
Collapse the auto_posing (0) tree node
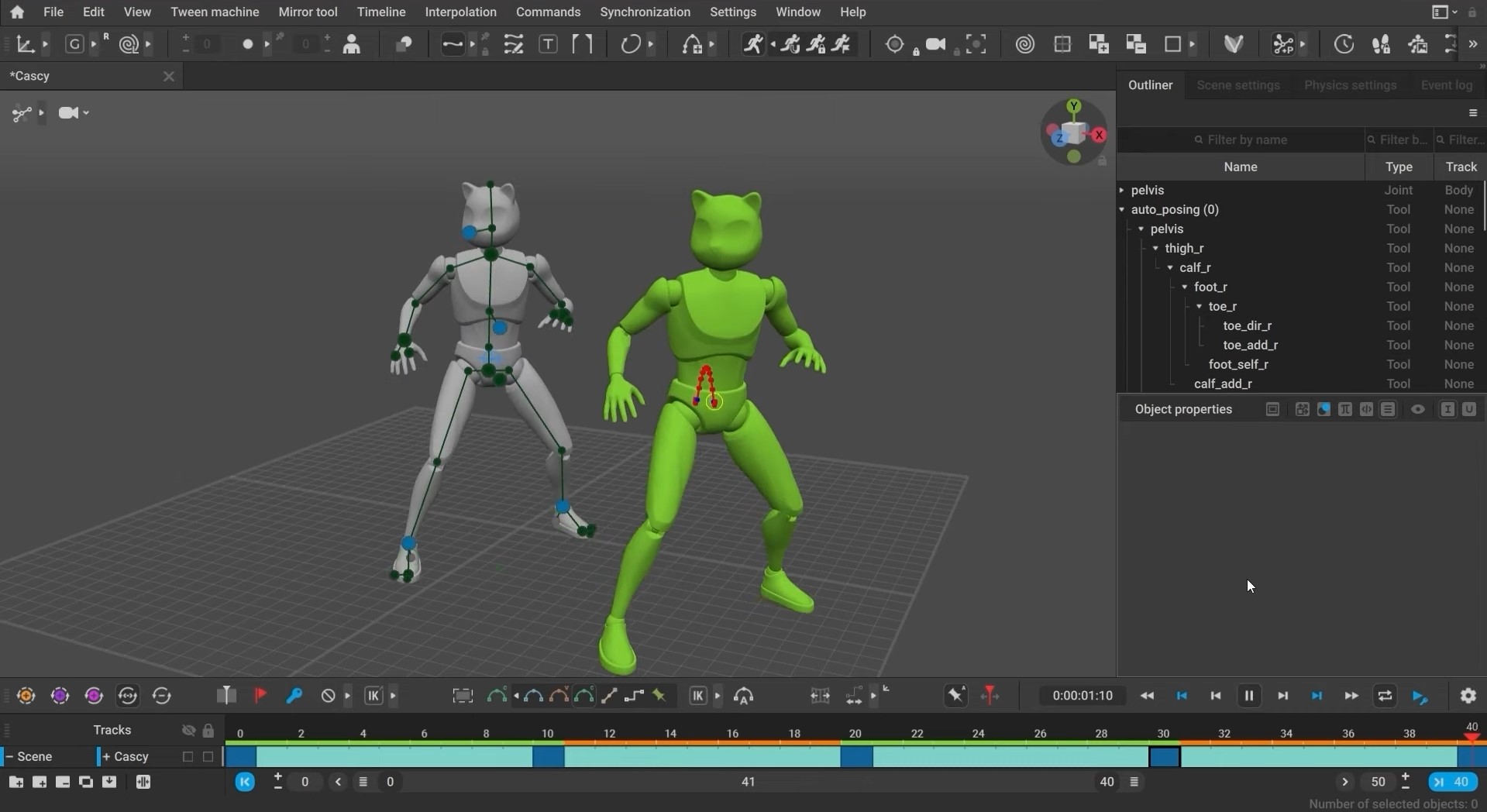point(1122,209)
